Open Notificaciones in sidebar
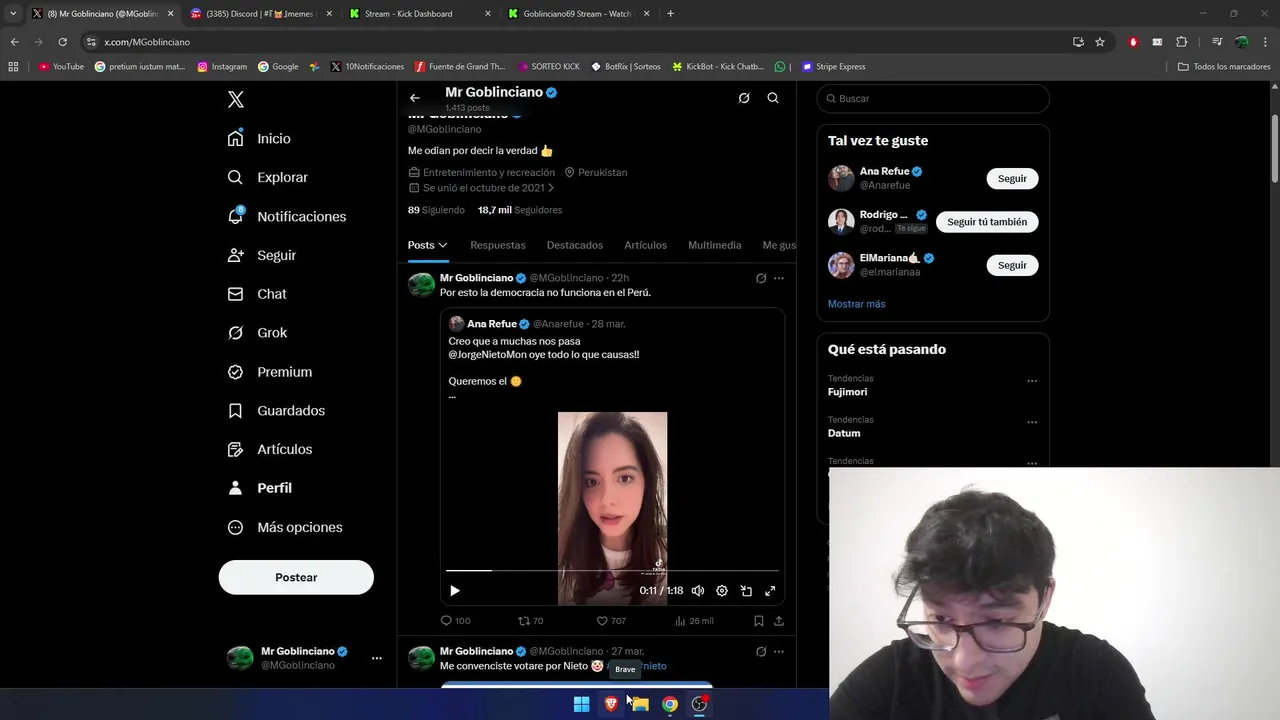Image resolution: width=1280 pixels, height=720 pixels. click(x=287, y=216)
